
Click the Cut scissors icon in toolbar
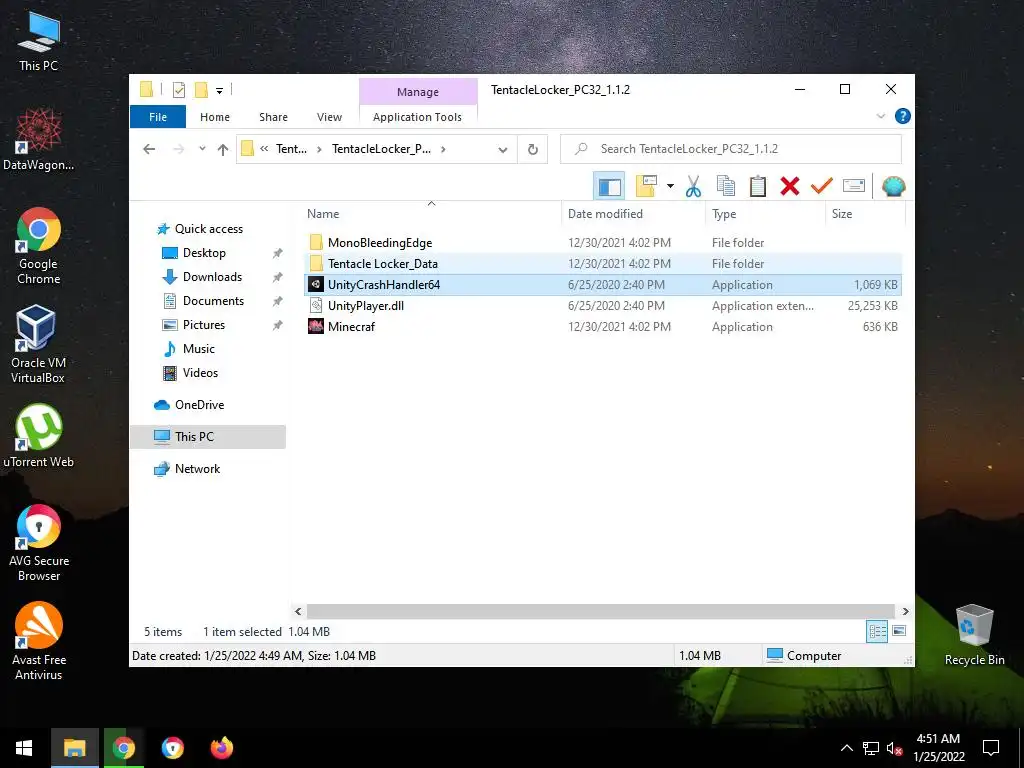693,187
